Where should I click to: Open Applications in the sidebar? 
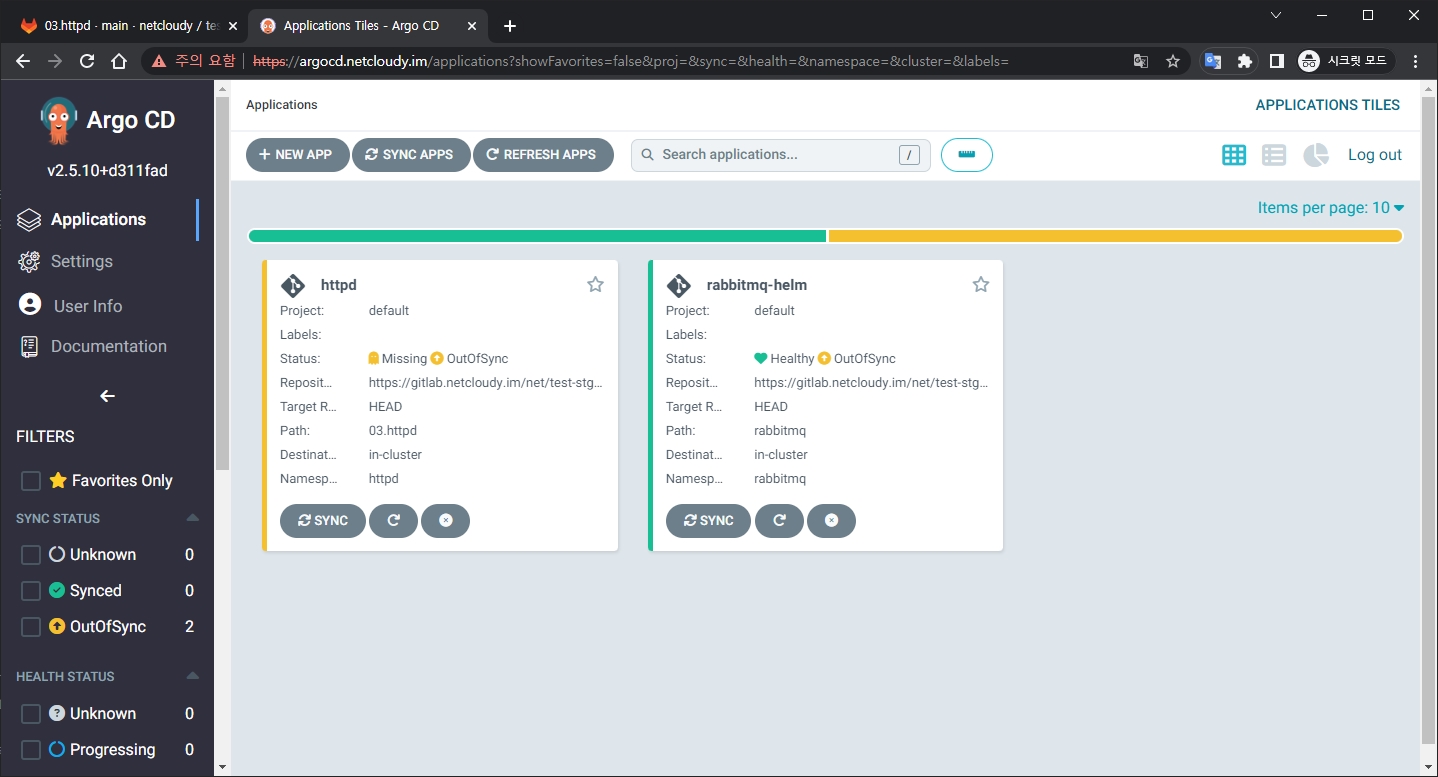pos(98,219)
